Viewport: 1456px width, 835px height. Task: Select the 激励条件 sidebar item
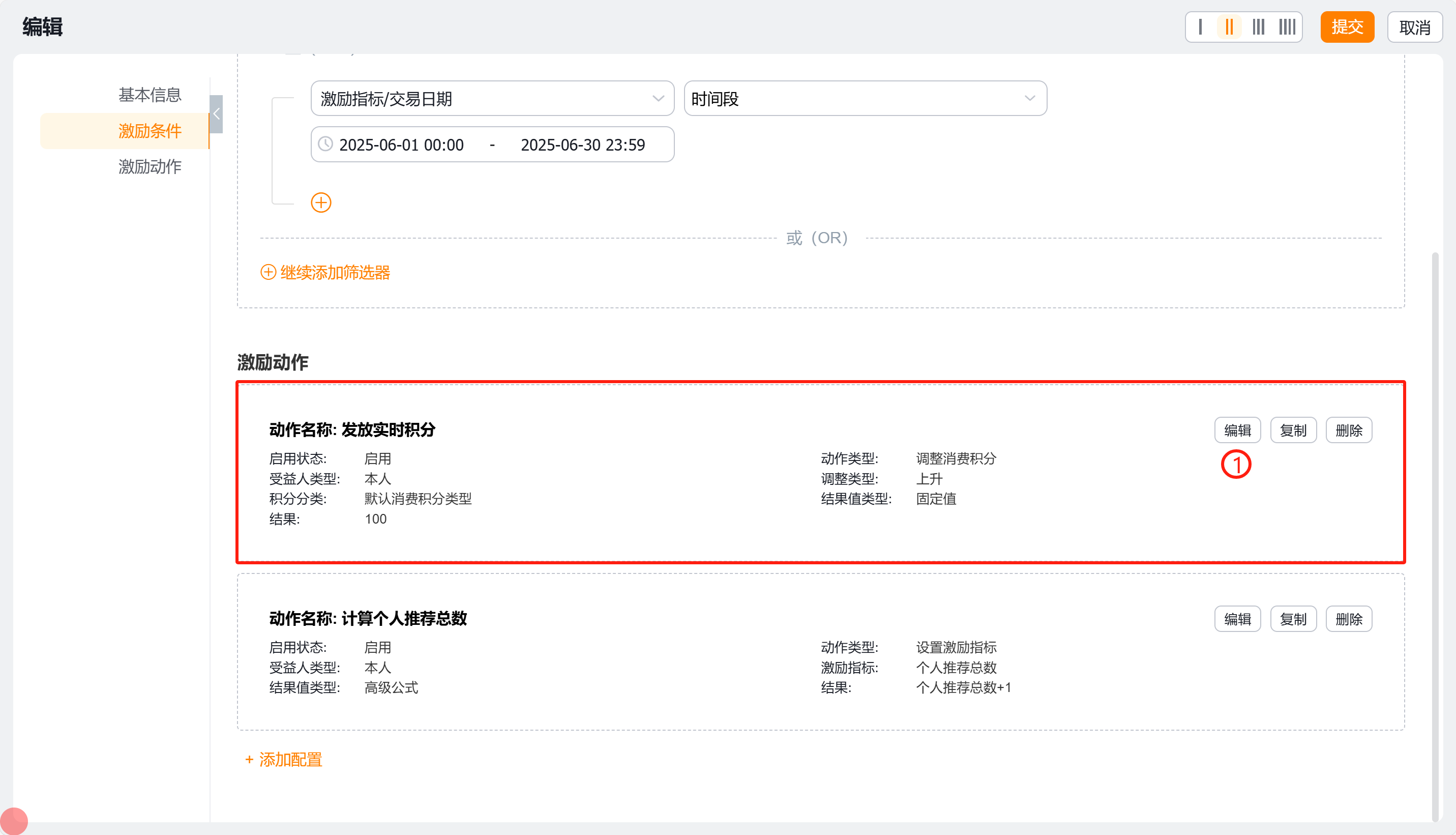point(150,131)
